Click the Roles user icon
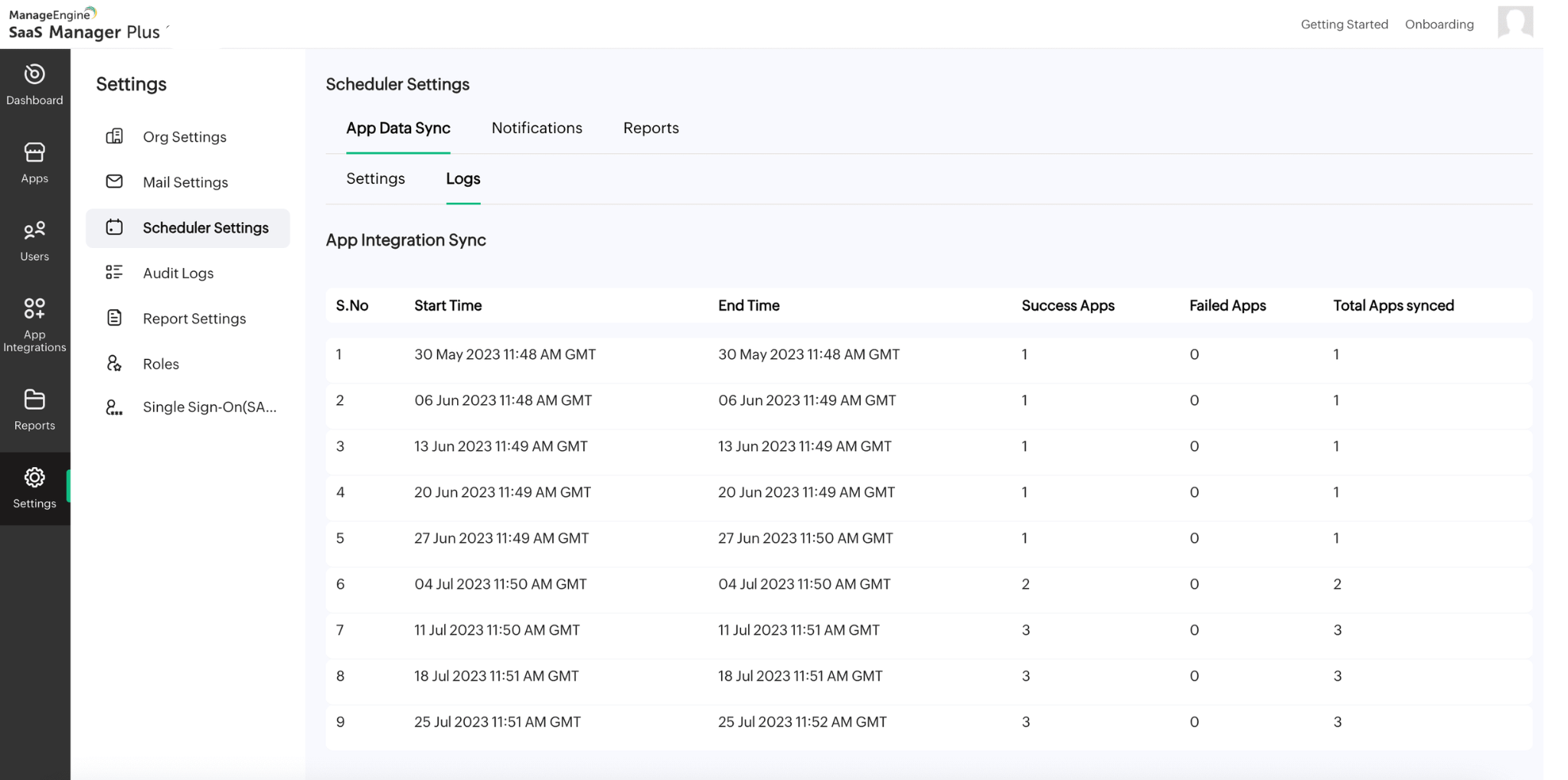 [114, 364]
